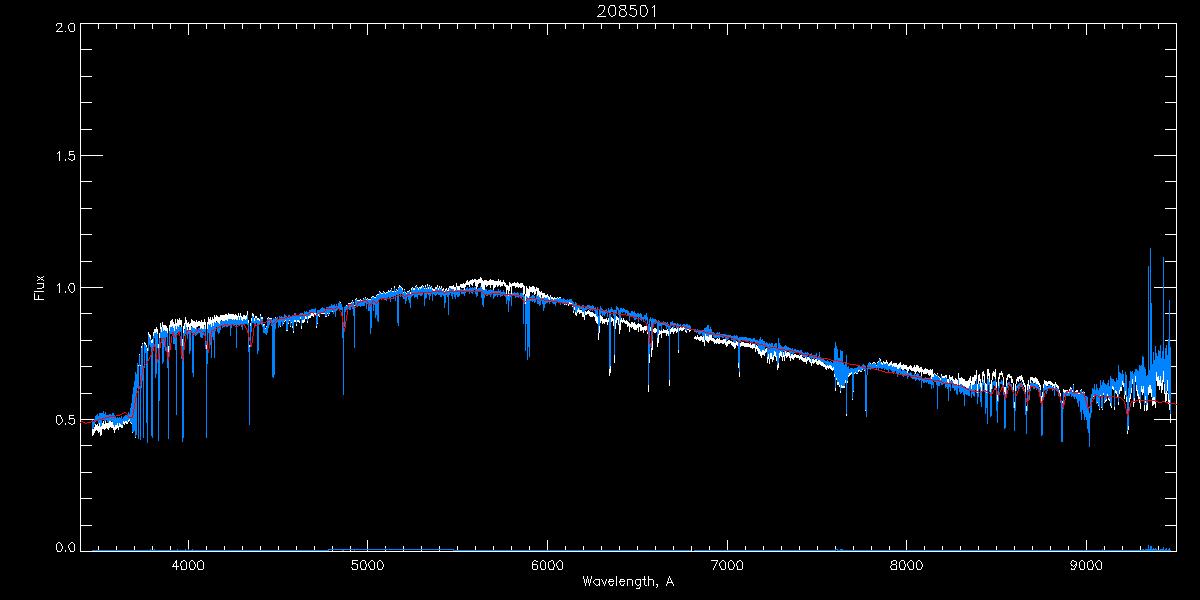Click the 0.0 flux tick label
This screenshot has height=600, width=1200.
(65, 547)
